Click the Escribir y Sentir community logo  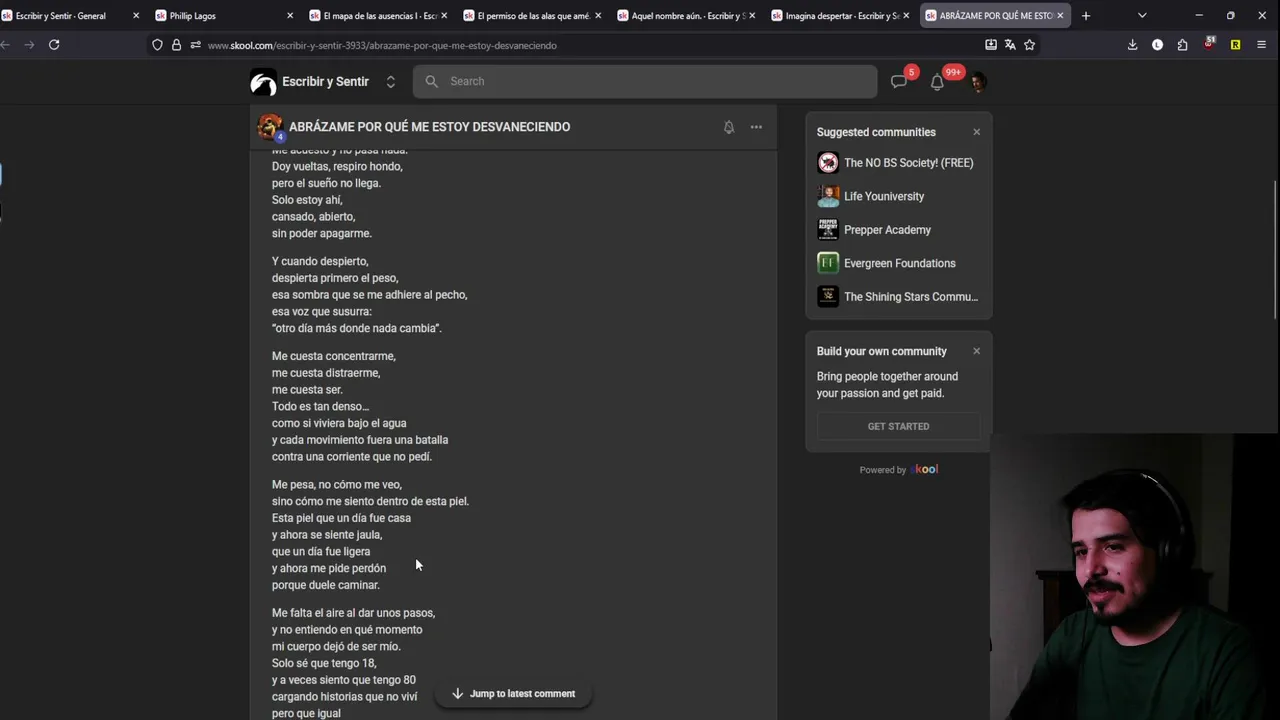coord(263,82)
